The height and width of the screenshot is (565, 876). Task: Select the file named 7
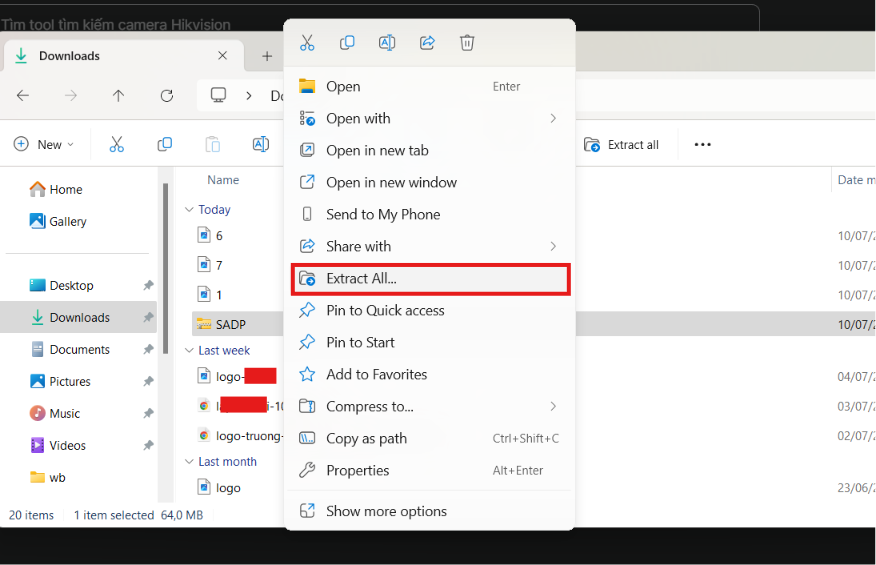(x=211, y=265)
